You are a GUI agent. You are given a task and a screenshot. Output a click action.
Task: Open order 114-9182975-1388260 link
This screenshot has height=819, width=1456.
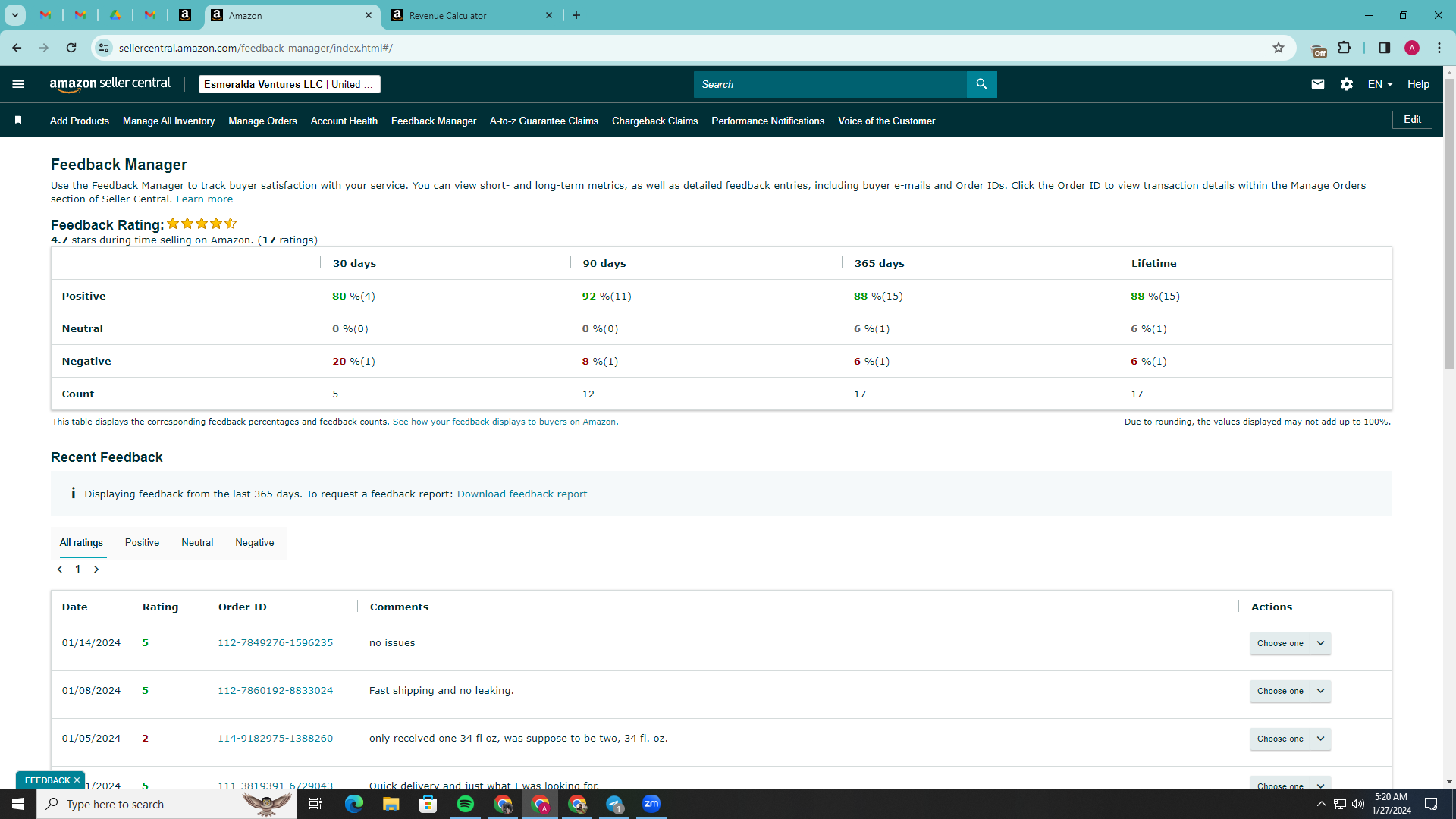tap(275, 739)
